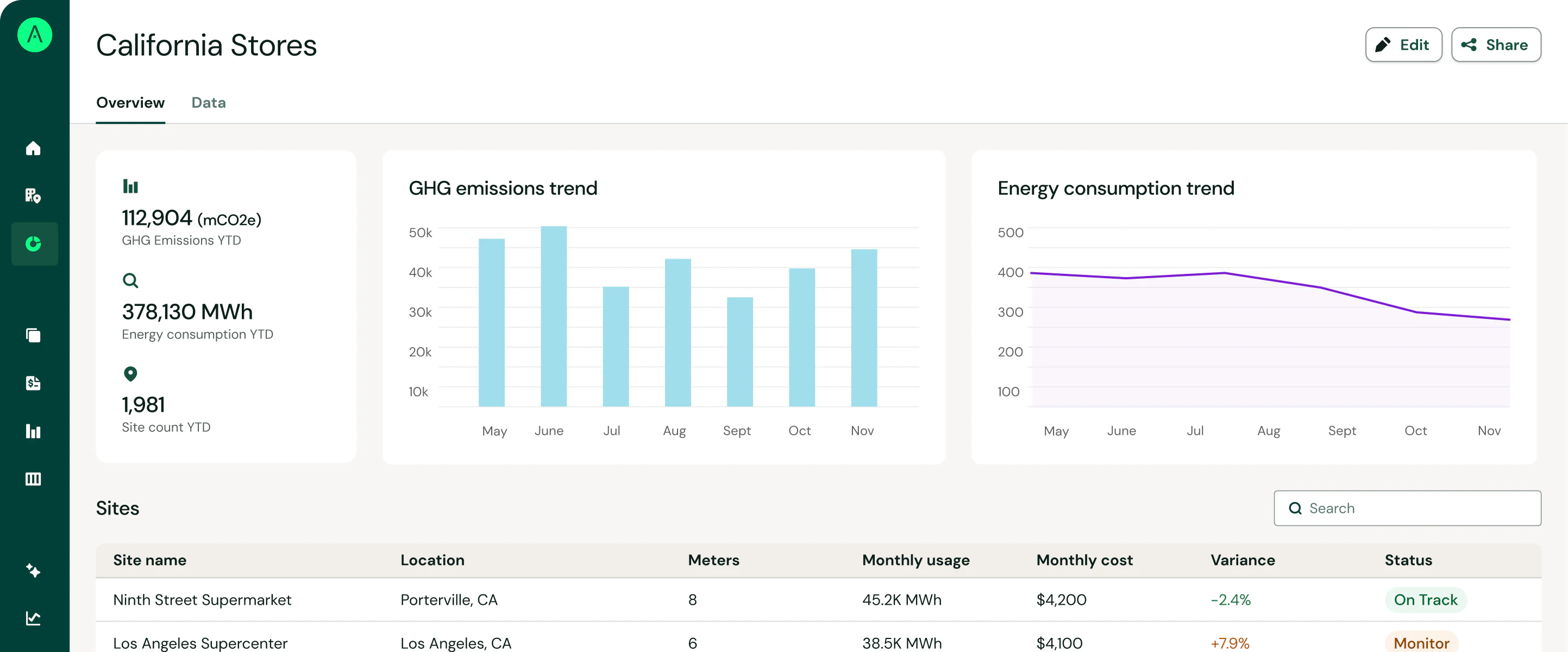1568x652 pixels.
Task: Click the Sept bar in GHG emissions chart
Action: click(x=740, y=352)
